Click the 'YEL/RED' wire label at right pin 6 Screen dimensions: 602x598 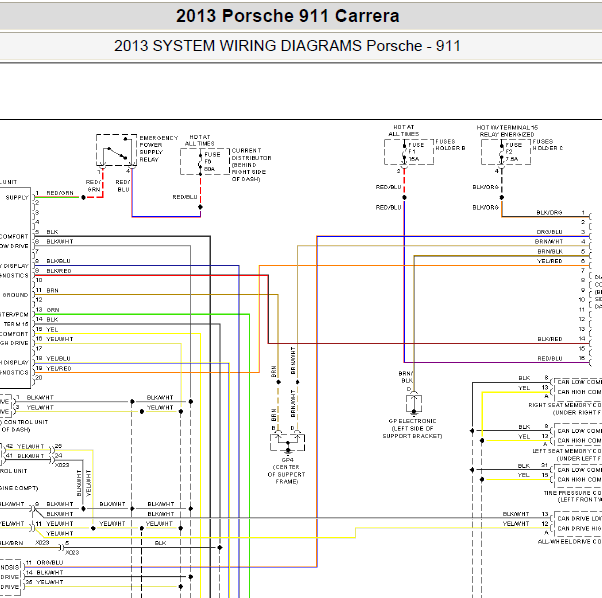point(550,261)
